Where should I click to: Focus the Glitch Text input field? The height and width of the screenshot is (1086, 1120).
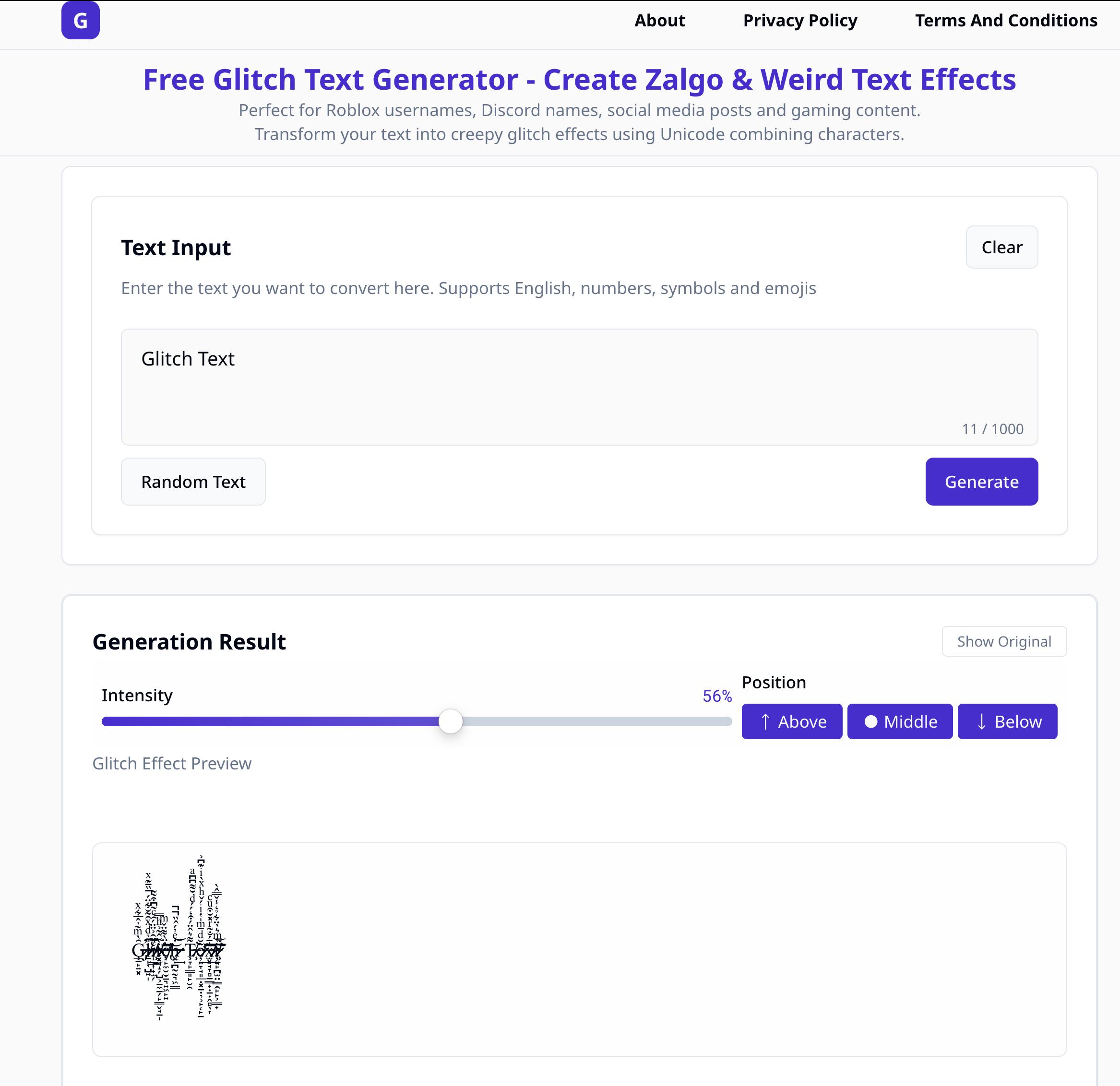click(579, 387)
